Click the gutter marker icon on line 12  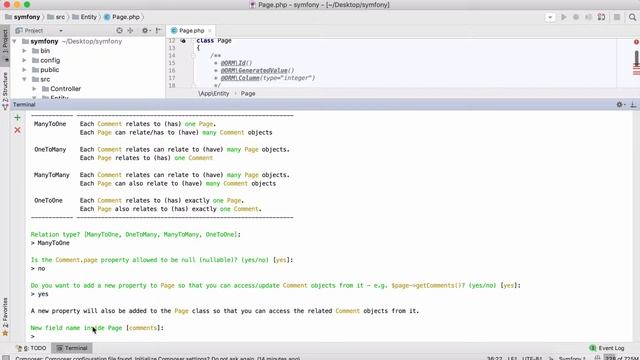pos(183,41)
